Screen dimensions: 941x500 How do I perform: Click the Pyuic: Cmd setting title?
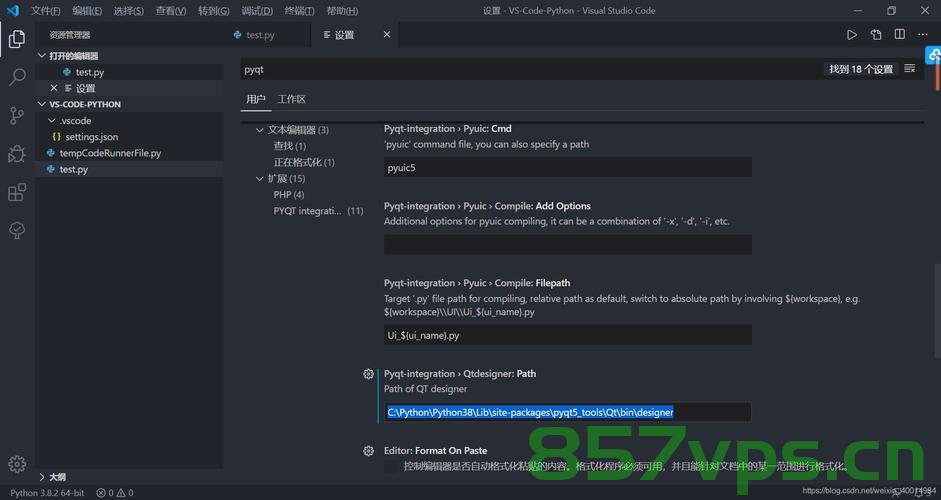[x=448, y=128]
